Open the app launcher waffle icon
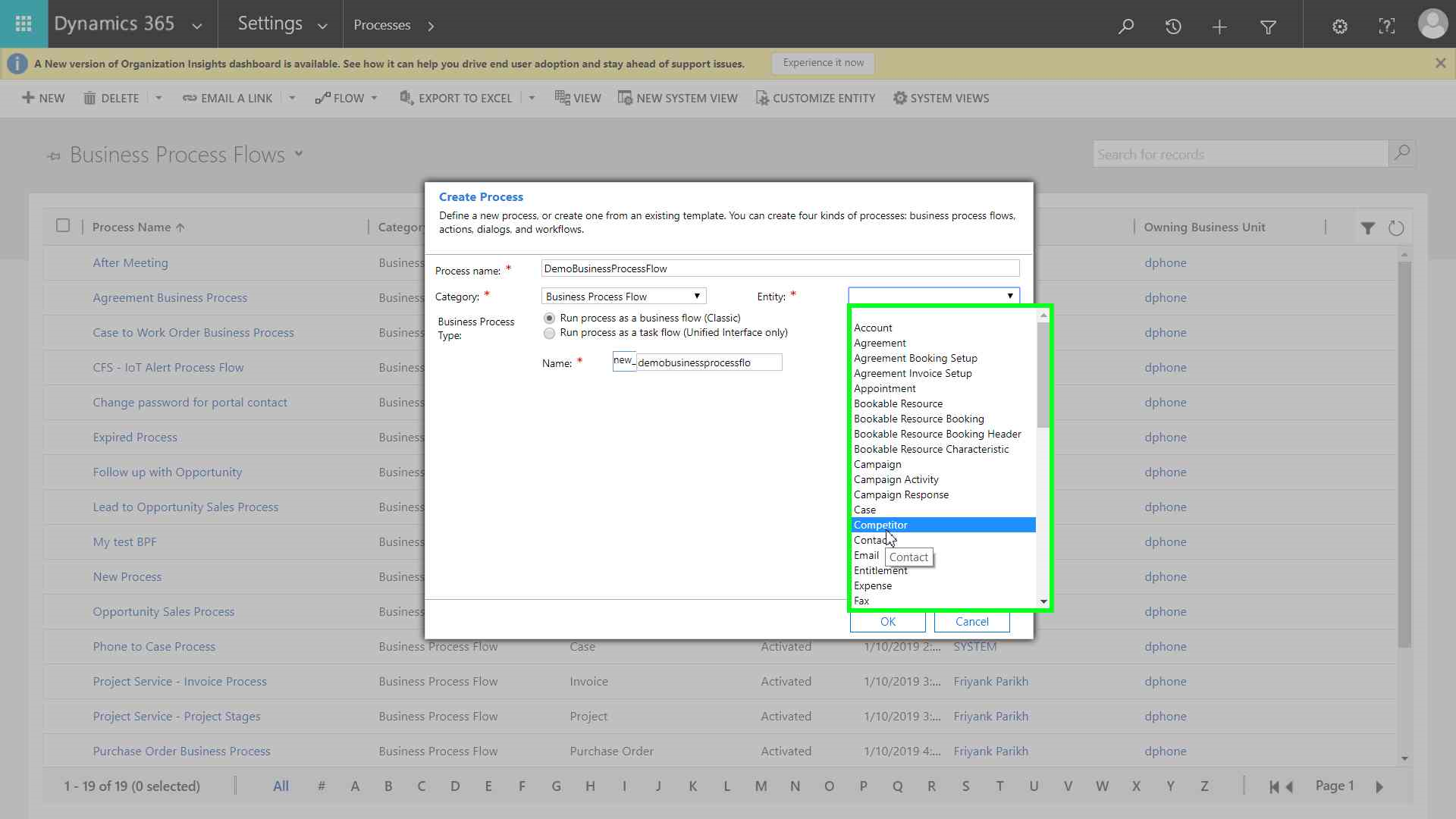Image resolution: width=1456 pixels, height=819 pixels. 24,24
